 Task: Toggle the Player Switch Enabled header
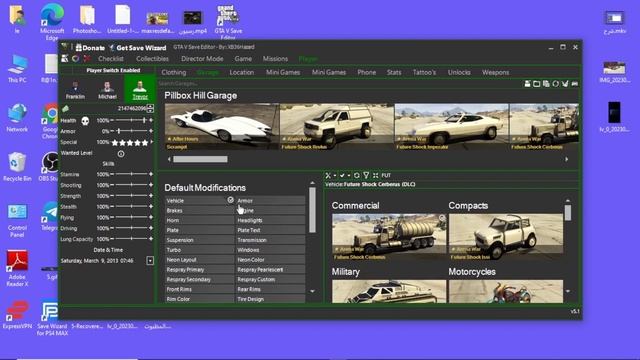(113, 70)
